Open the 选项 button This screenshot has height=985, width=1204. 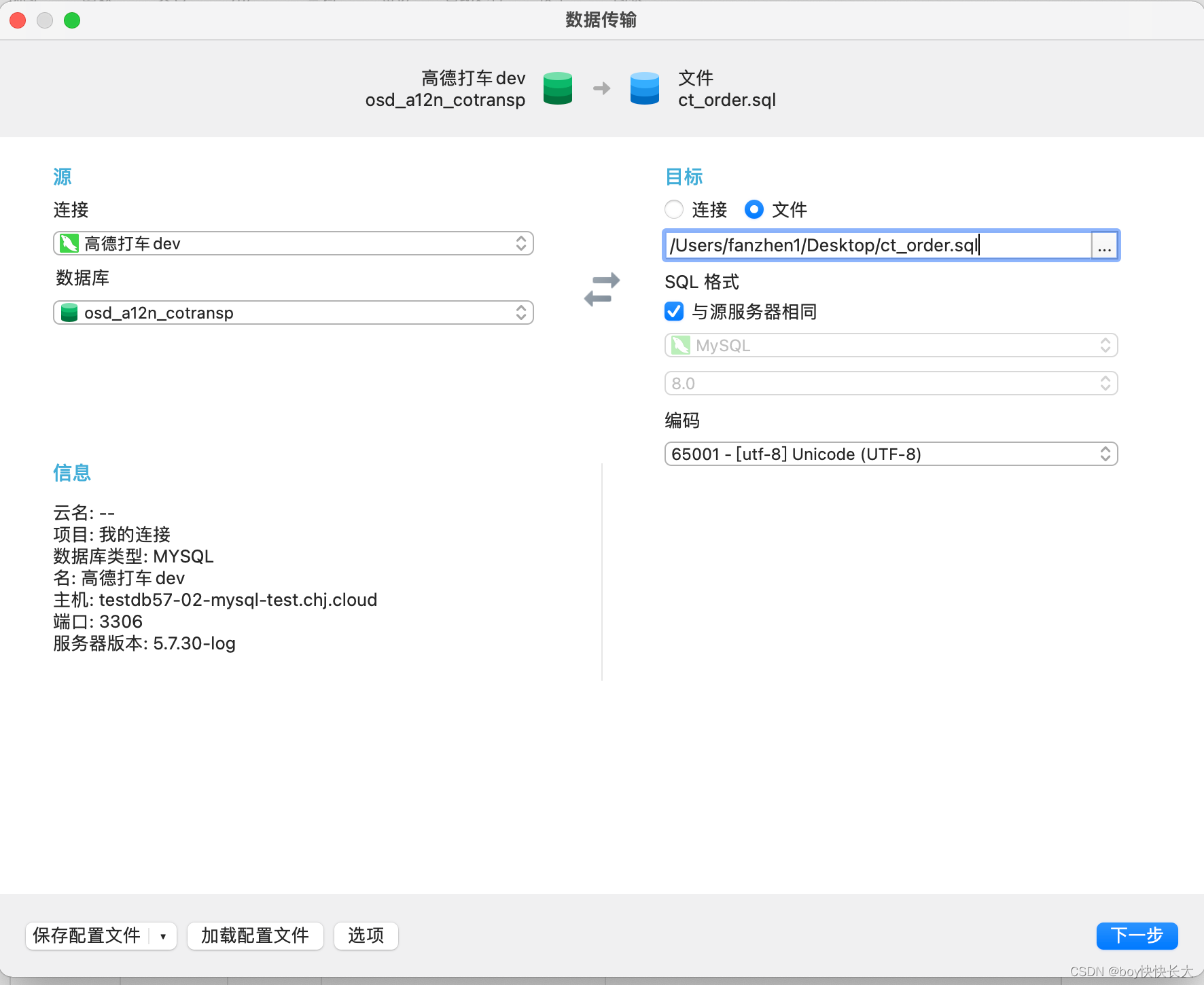point(366,936)
